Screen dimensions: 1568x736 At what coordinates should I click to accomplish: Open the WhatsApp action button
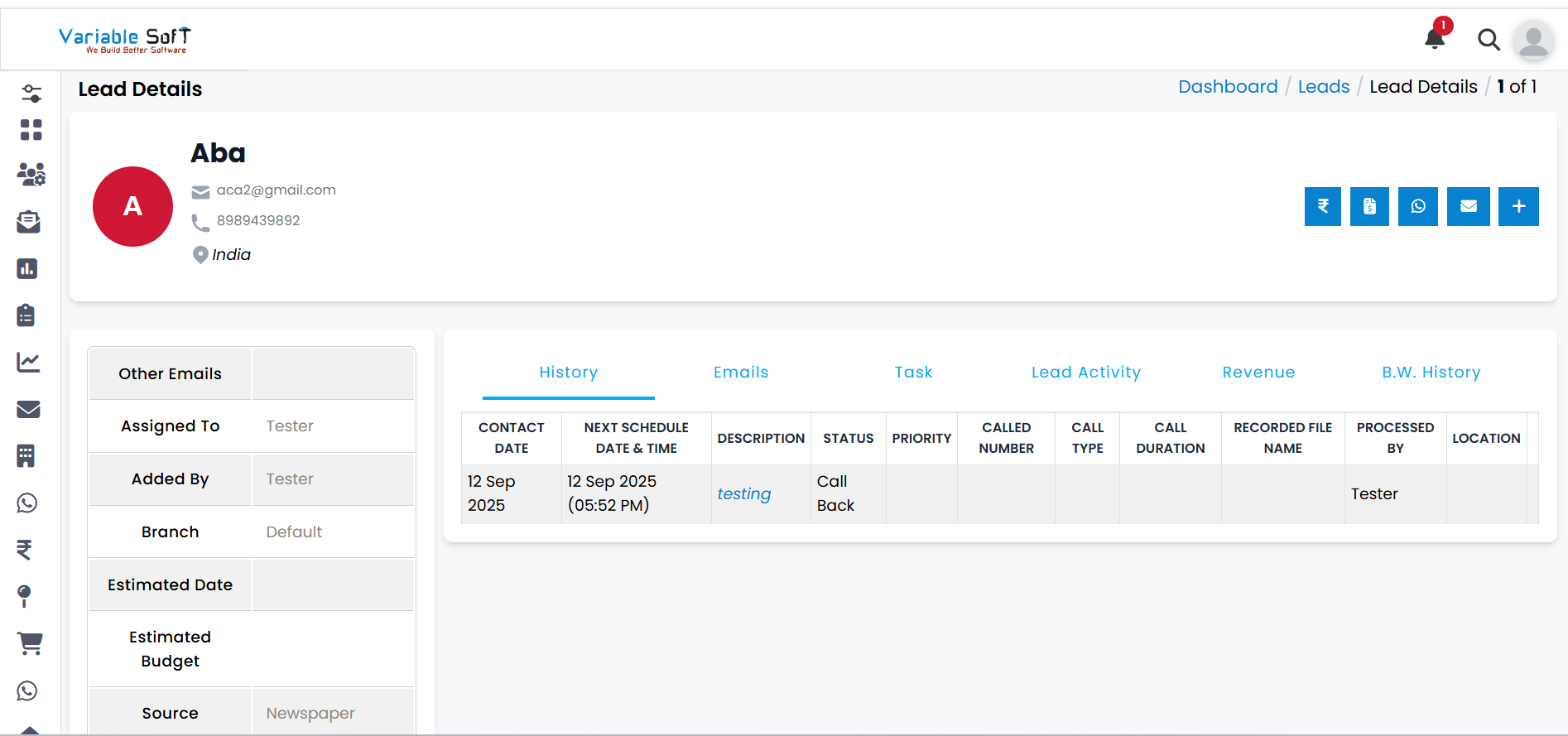tap(1417, 206)
